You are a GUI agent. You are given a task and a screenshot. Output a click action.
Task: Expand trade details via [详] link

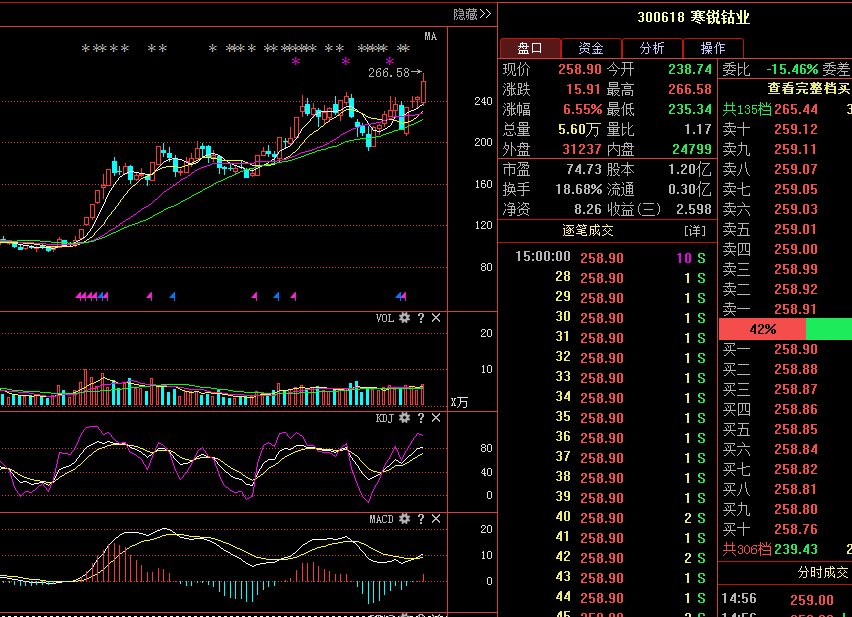(x=694, y=230)
